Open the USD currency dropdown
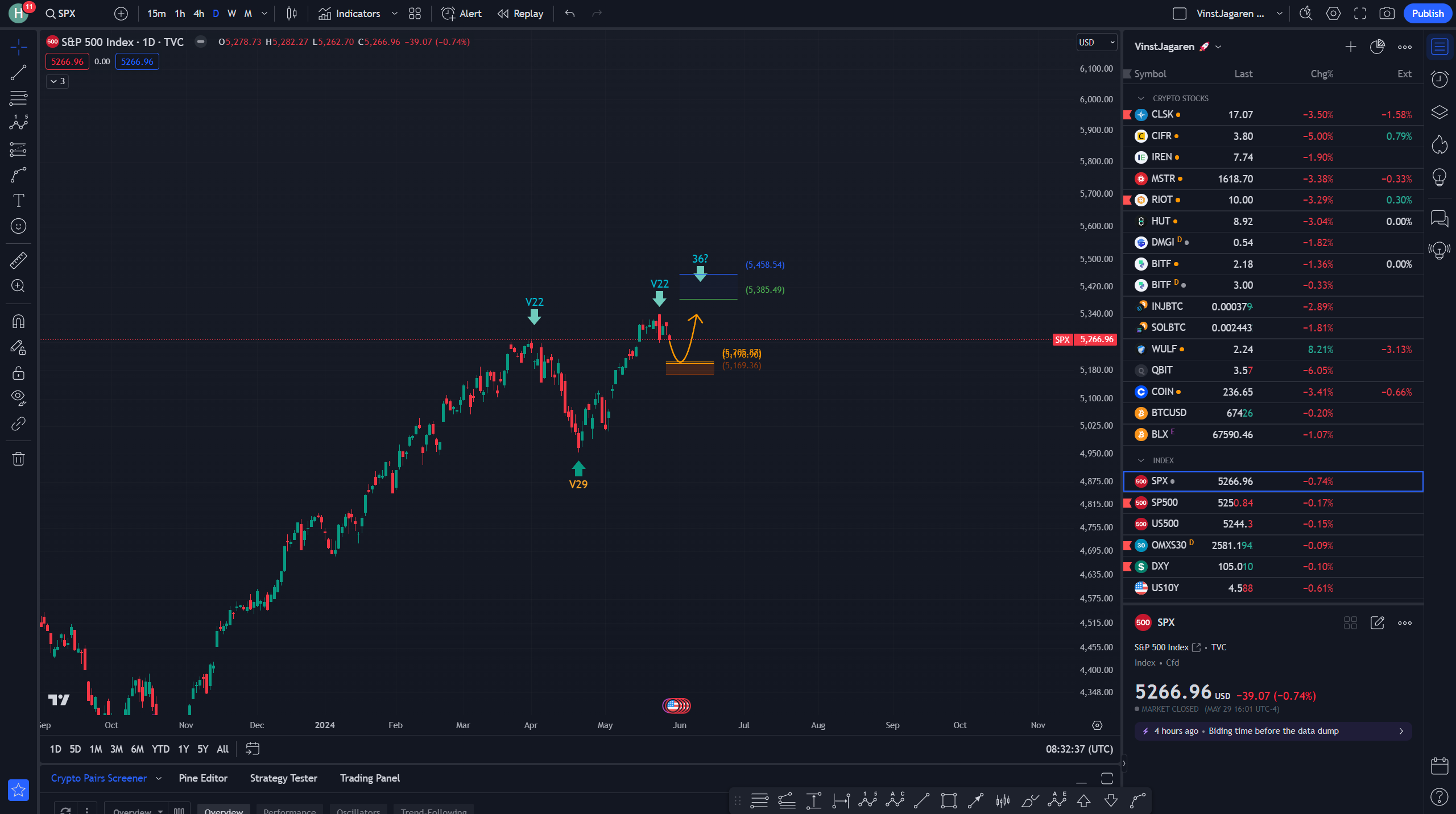The height and width of the screenshot is (814, 1456). [1097, 42]
